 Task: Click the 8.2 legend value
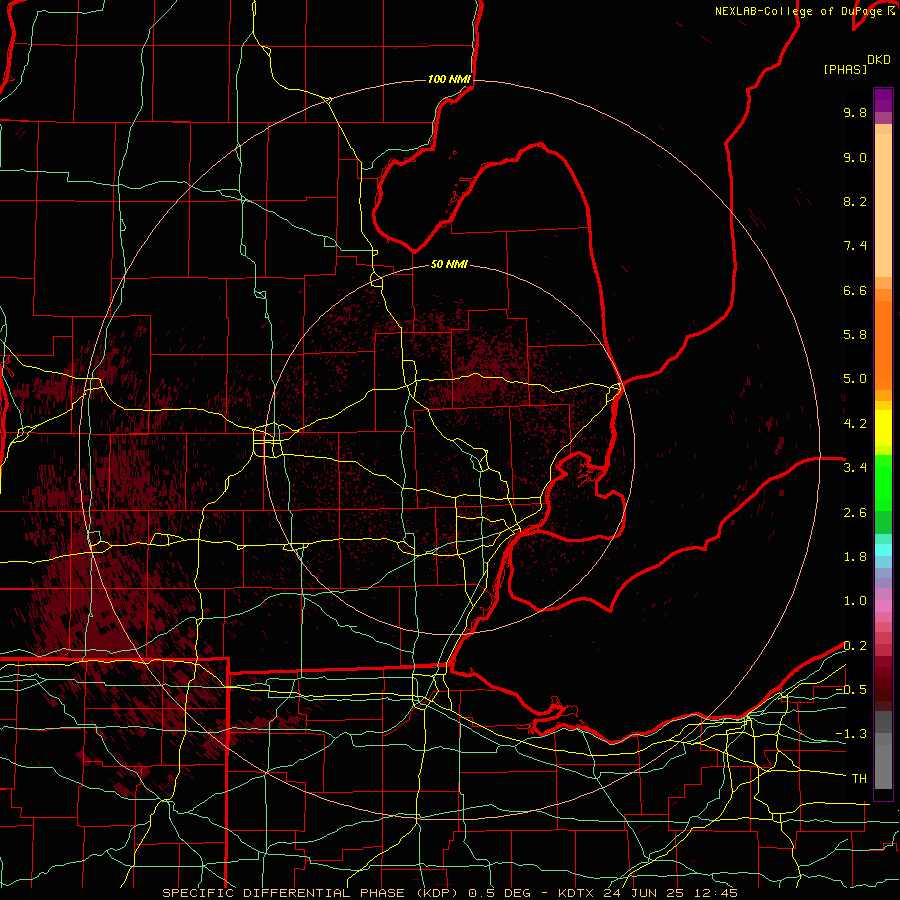[855, 201]
